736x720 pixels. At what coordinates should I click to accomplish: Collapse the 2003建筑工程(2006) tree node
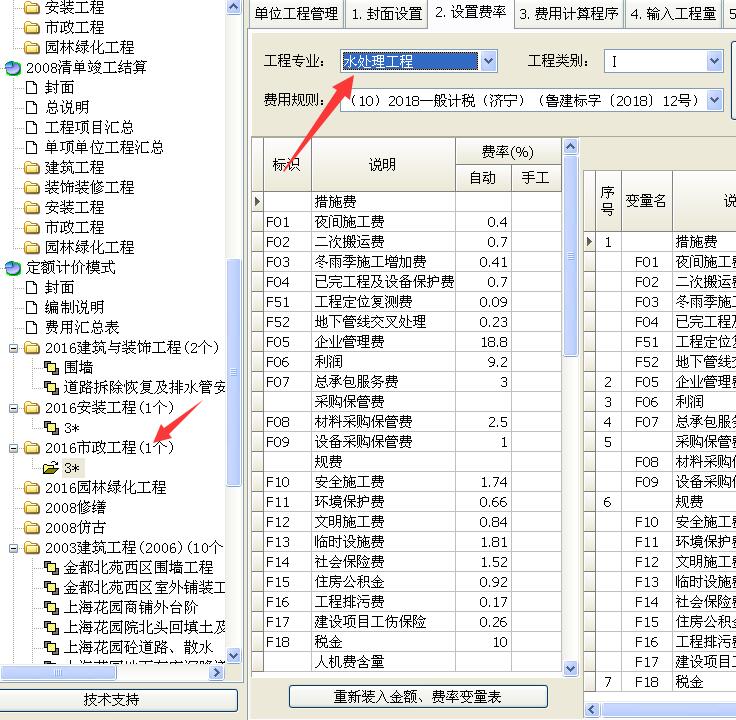tap(14, 548)
